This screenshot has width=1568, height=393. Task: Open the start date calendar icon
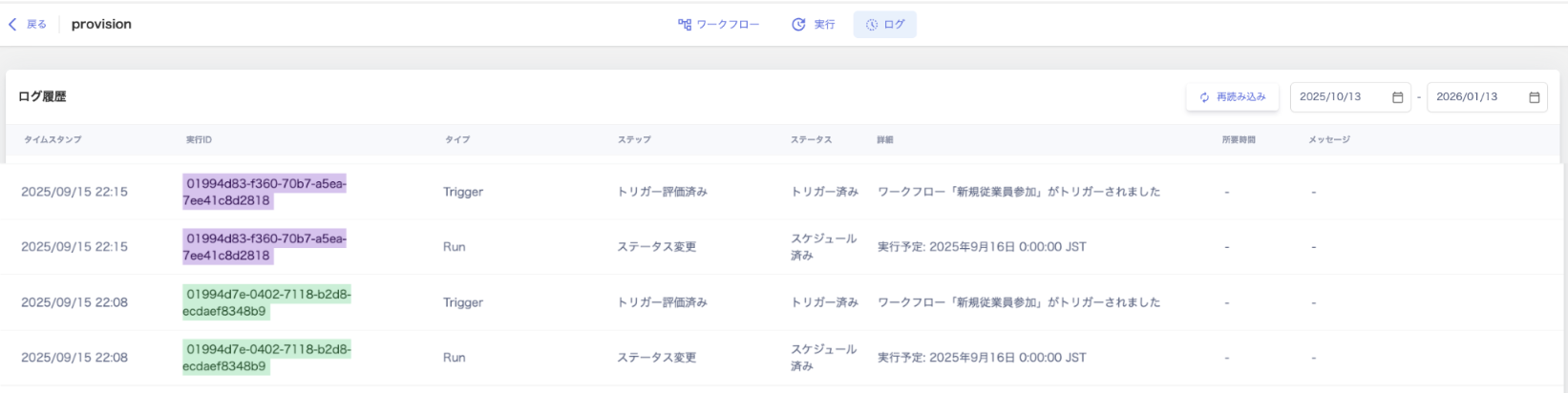[x=1397, y=97]
